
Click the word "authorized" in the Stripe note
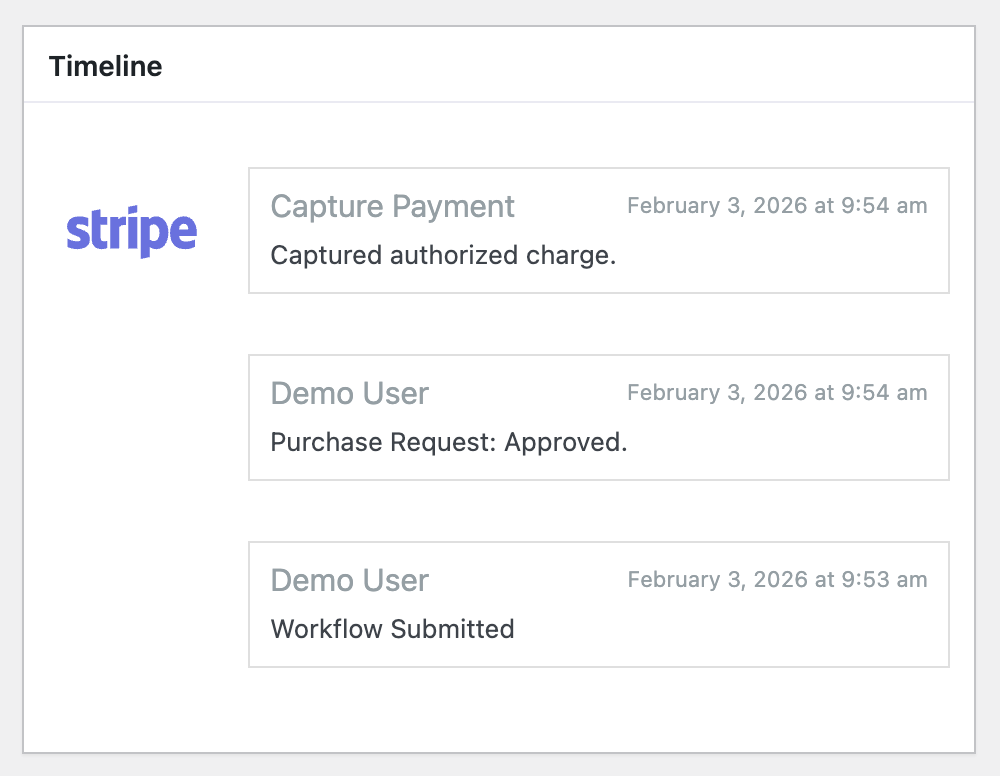point(455,255)
